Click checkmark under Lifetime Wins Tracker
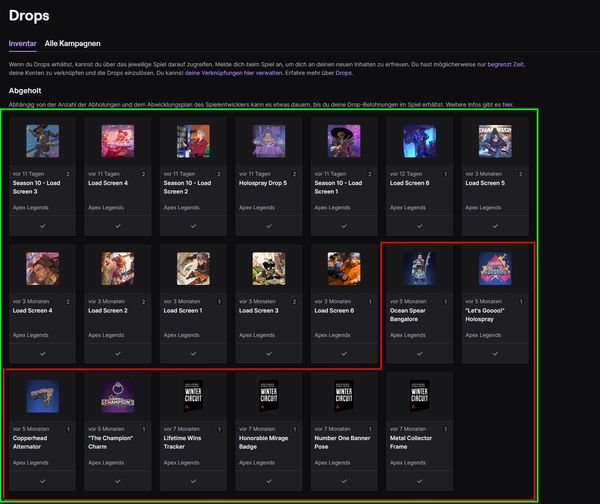 [x=193, y=481]
